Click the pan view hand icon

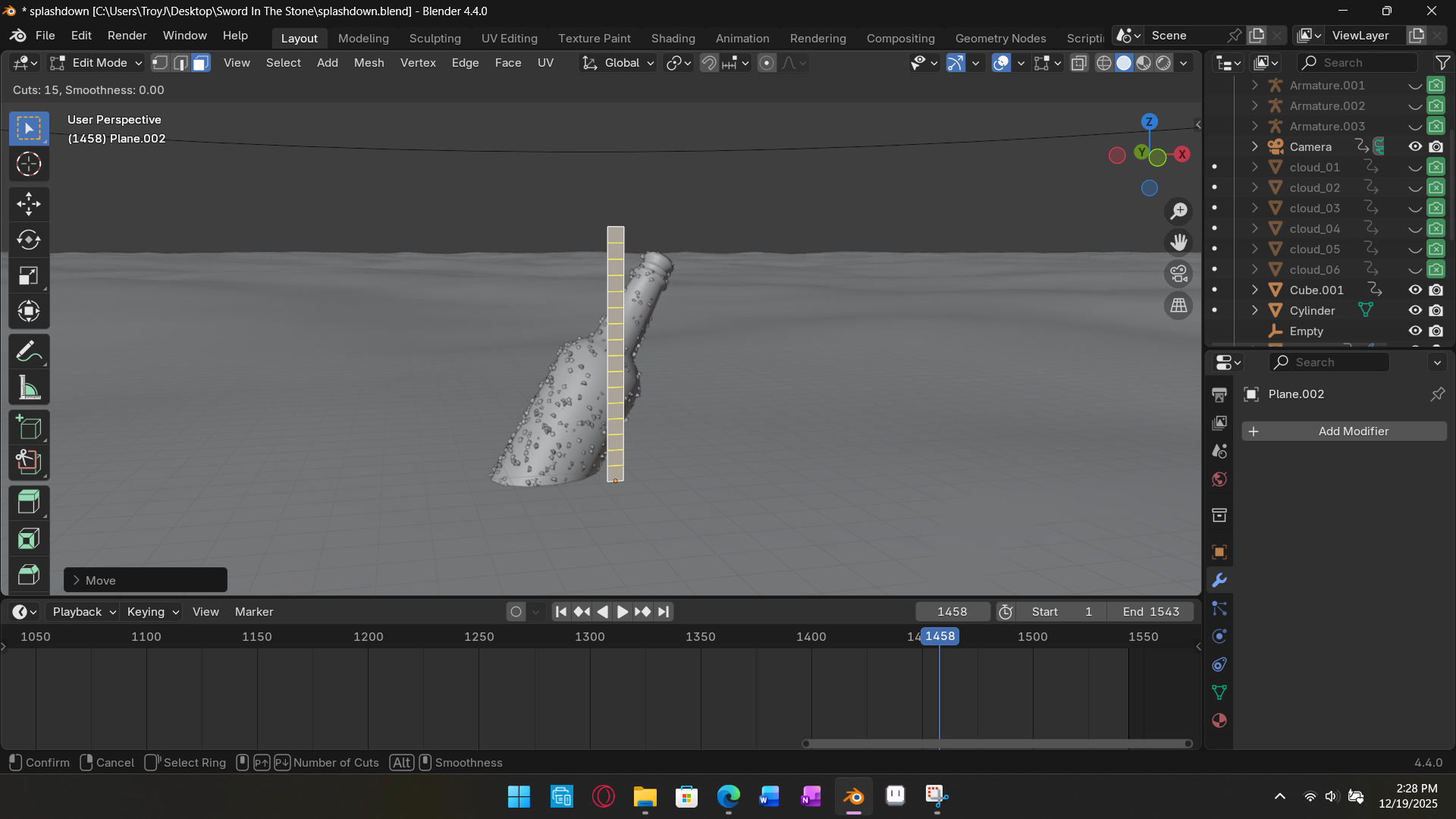[x=1178, y=243]
